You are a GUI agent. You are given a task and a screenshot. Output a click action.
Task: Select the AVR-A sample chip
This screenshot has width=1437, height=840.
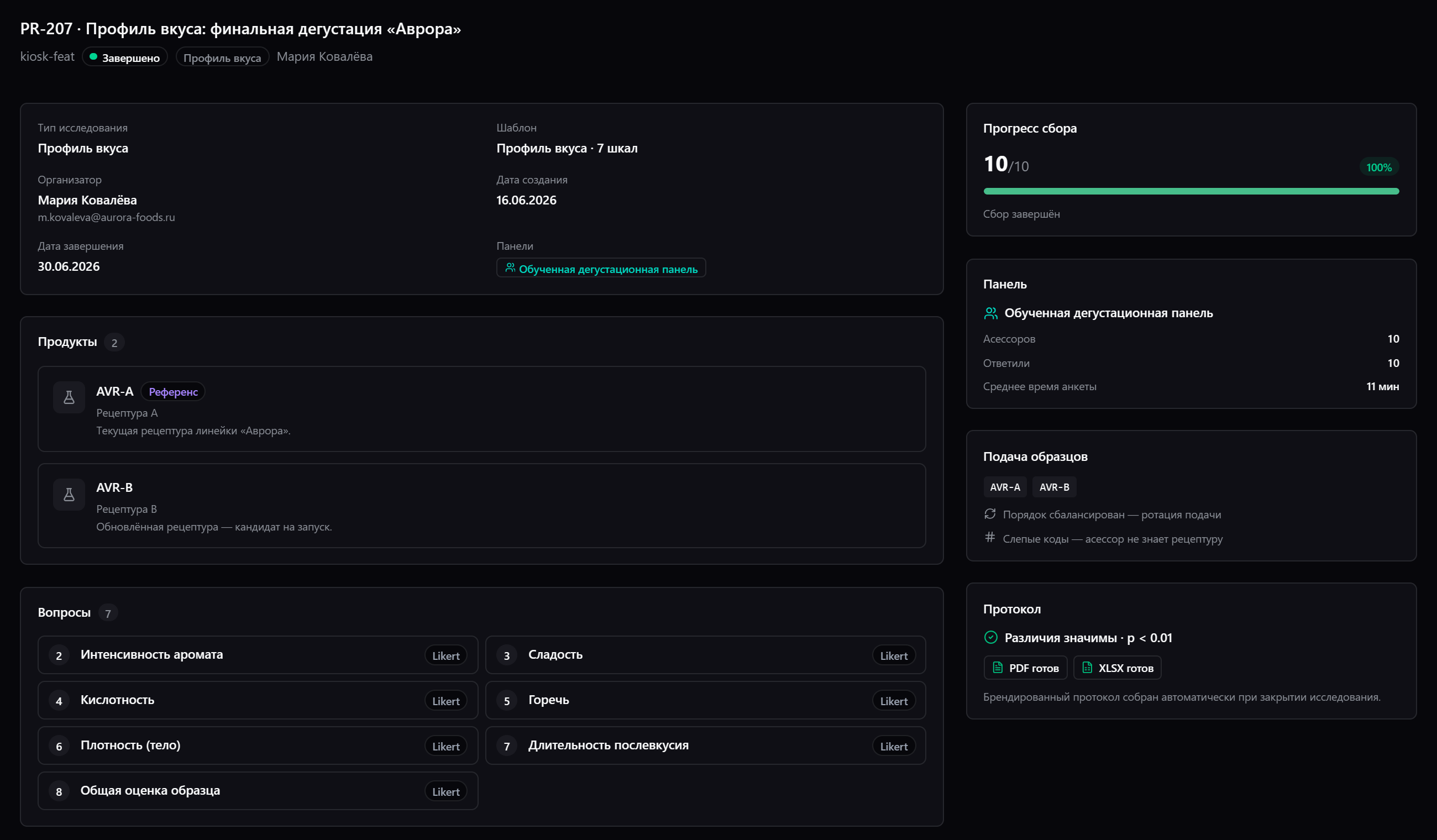1005,487
